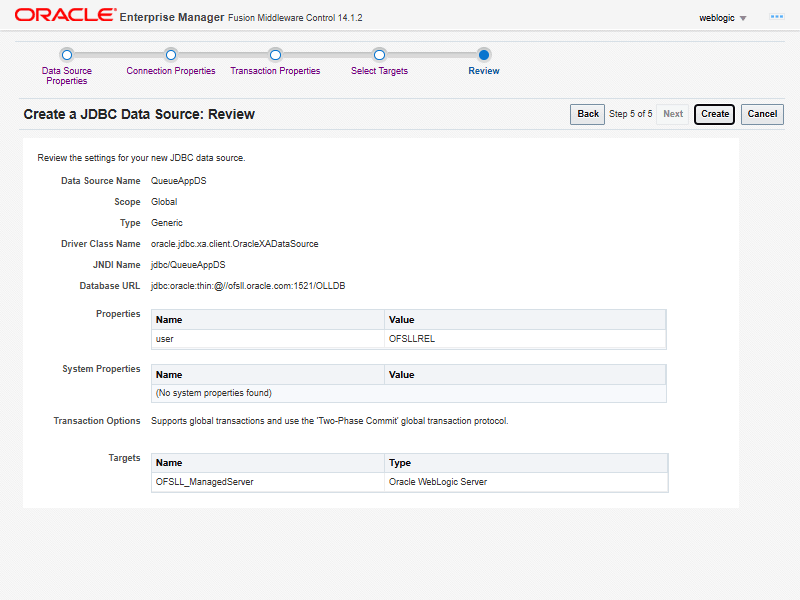Click the Connection Properties step circle

click(x=171, y=55)
